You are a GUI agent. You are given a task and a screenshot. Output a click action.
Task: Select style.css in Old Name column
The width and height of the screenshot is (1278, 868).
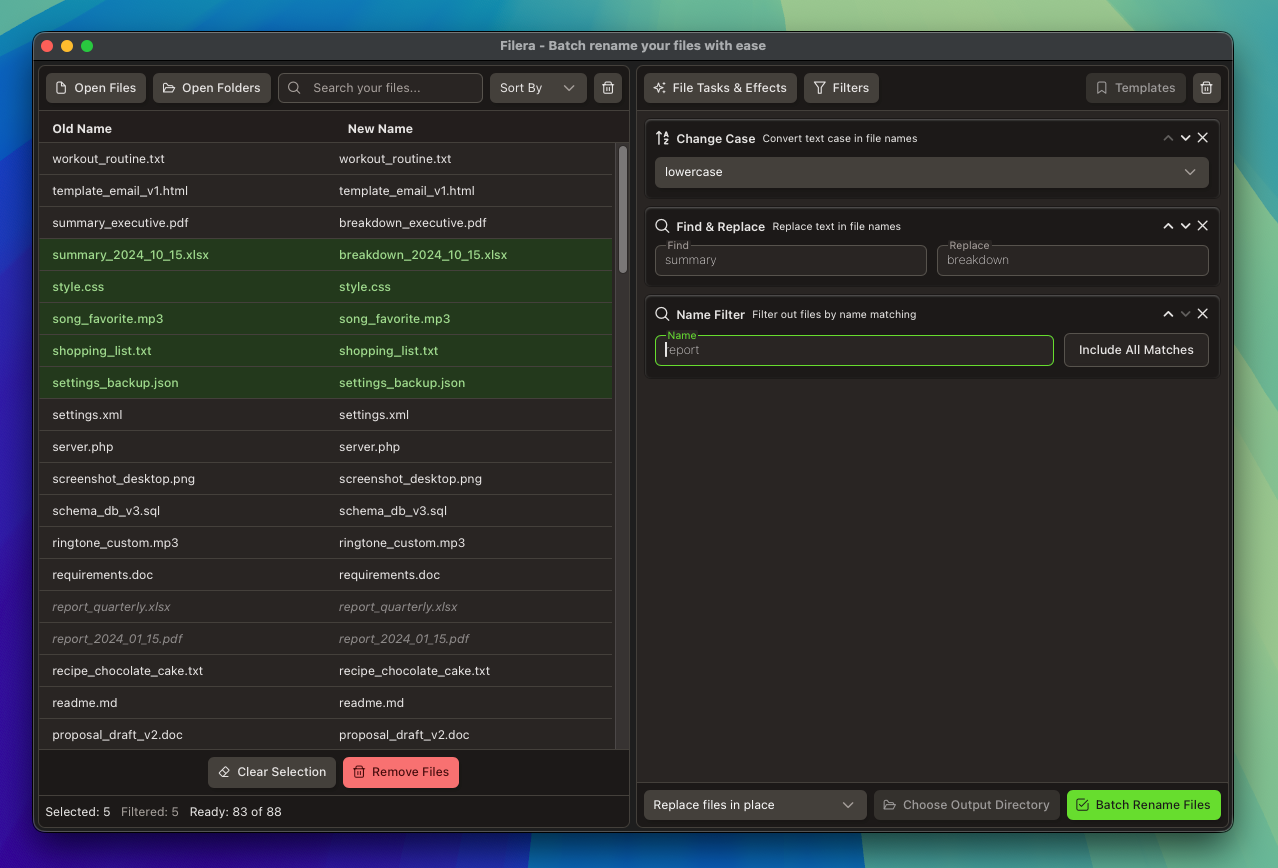point(78,287)
